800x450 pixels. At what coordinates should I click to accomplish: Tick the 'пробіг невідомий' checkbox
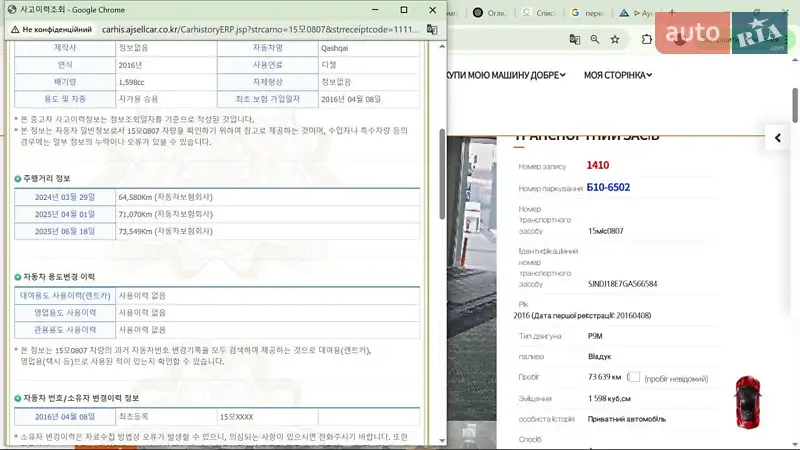[x=633, y=377]
